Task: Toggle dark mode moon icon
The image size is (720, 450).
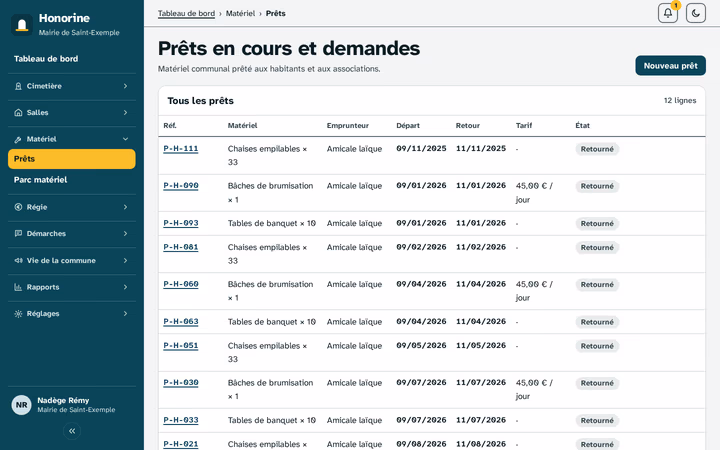Action: [x=696, y=13]
